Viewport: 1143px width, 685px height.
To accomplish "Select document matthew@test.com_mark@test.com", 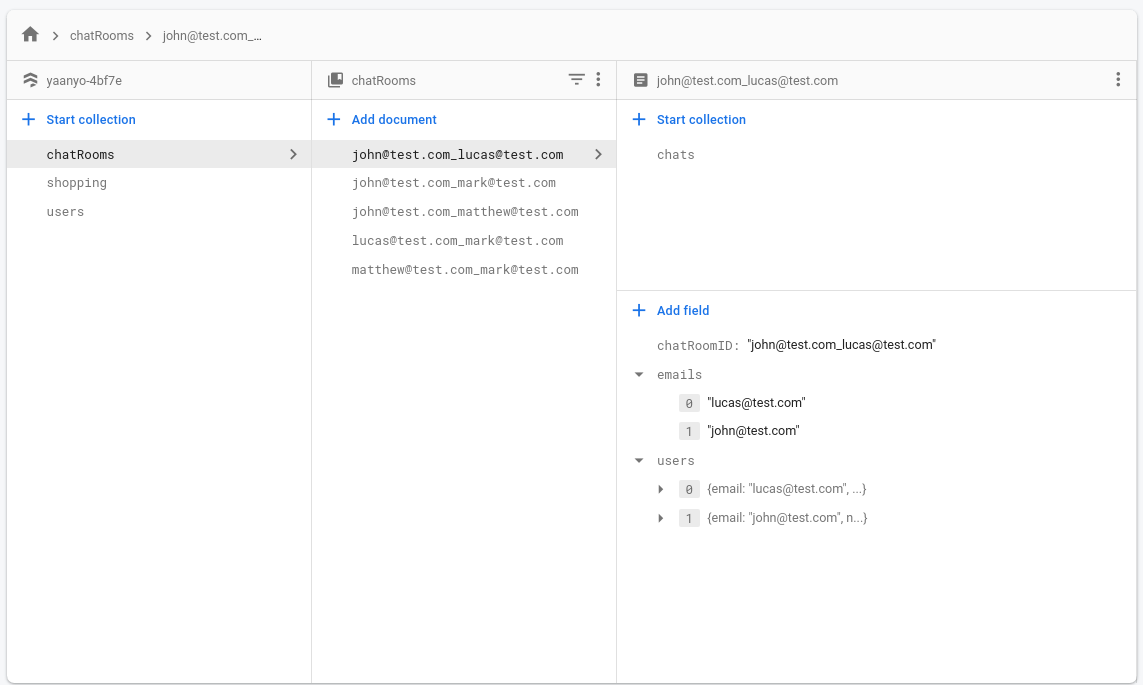I will pos(464,270).
